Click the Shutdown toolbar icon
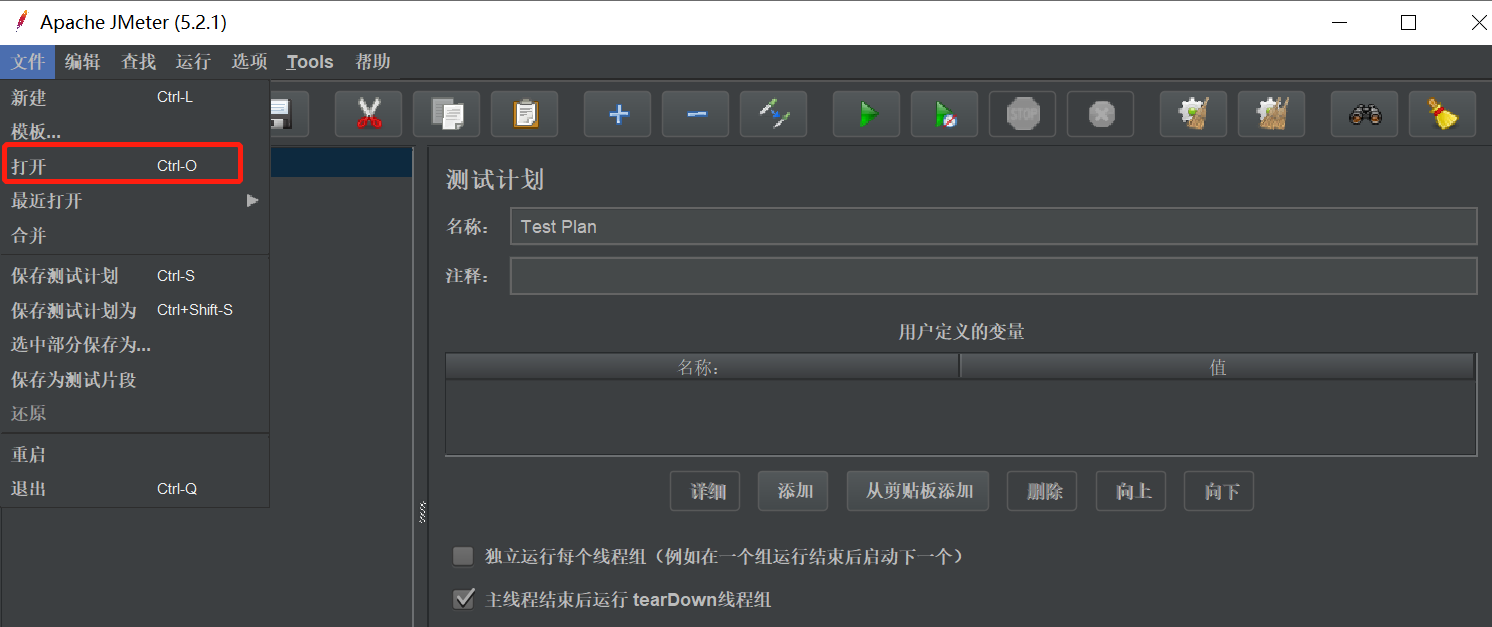Image resolution: width=1492 pixels, height=627 pixels. point(1100,114)
